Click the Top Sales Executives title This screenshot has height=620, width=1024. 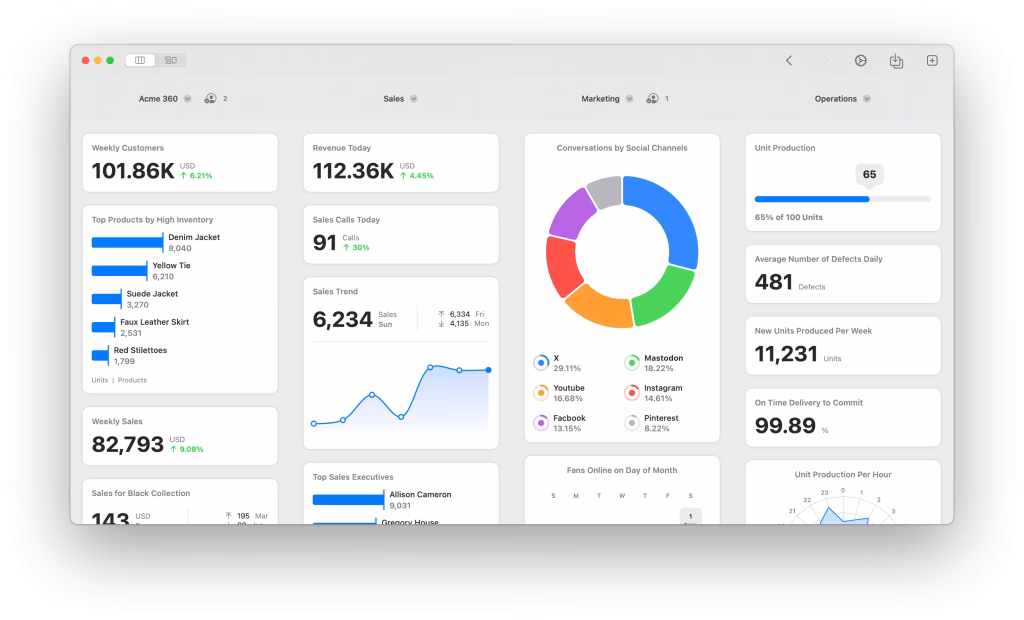(353, 478)
